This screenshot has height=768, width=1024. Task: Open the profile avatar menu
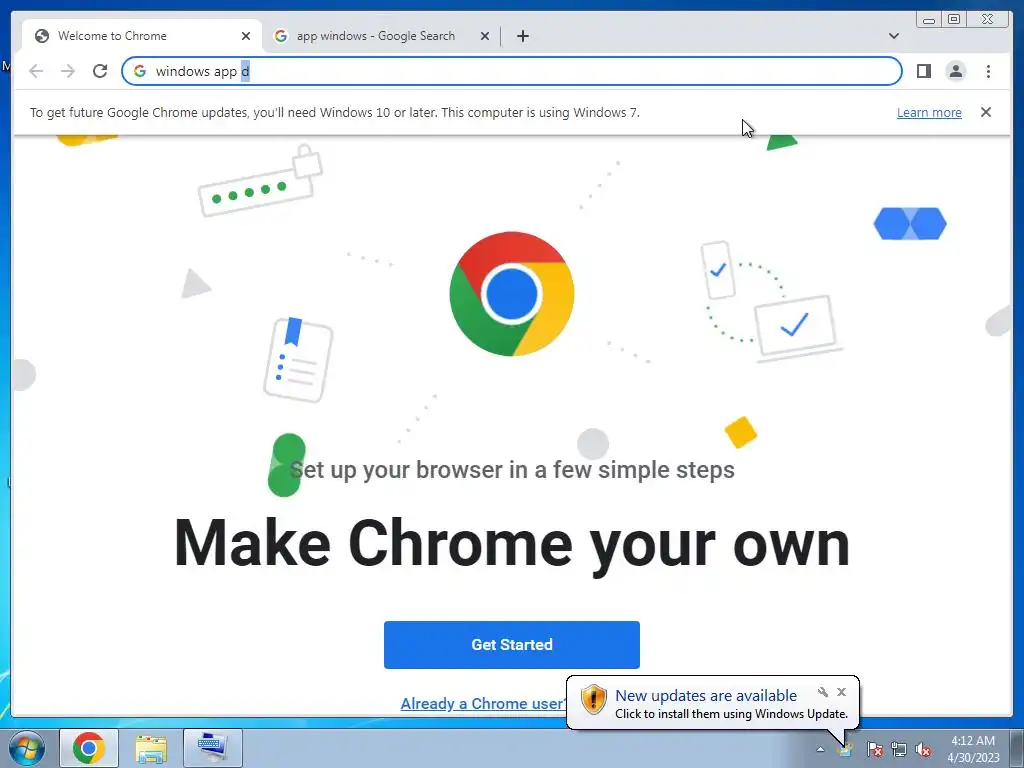point(955,71)
